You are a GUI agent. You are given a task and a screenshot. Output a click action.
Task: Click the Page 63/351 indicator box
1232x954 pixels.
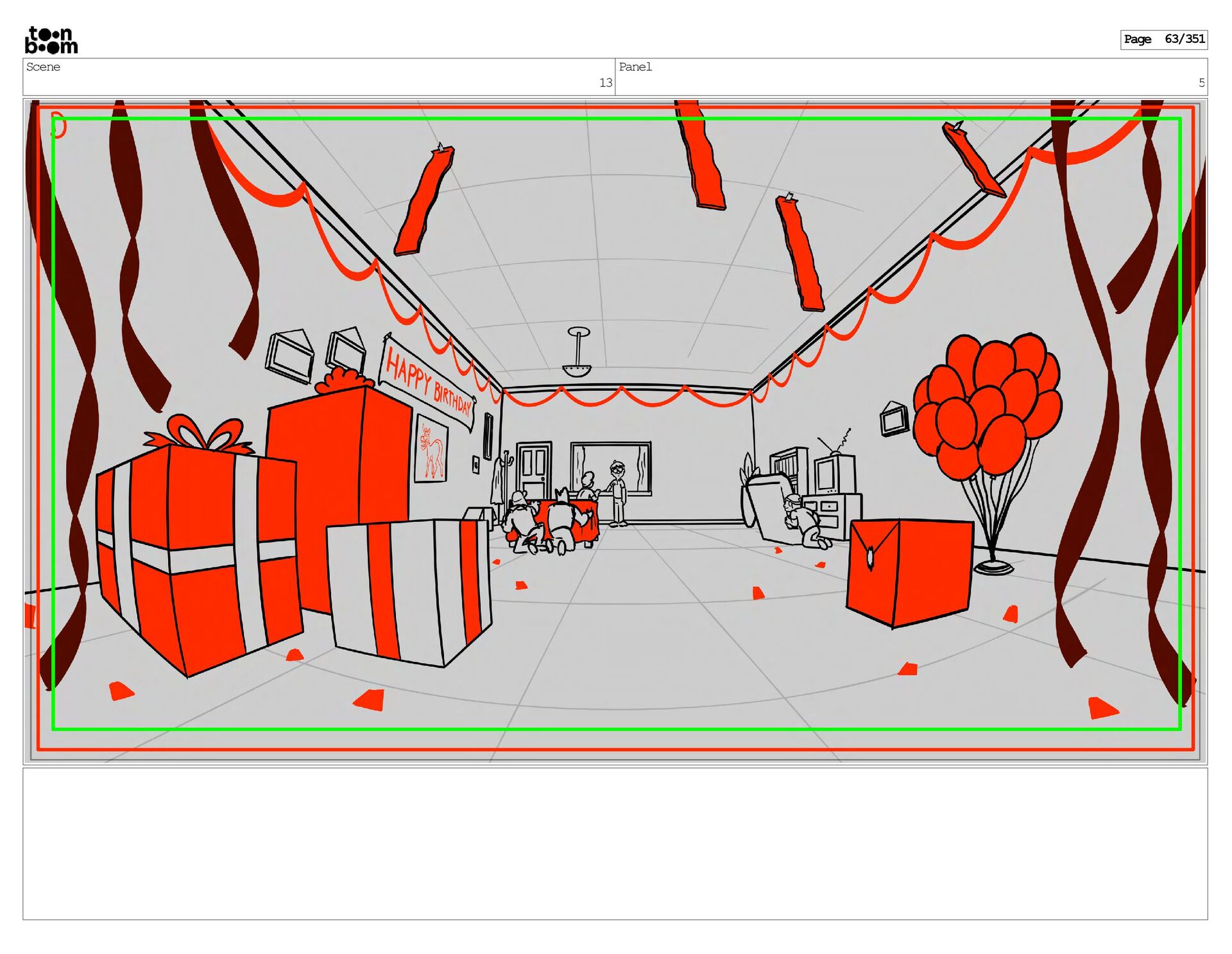[1163, 39]
